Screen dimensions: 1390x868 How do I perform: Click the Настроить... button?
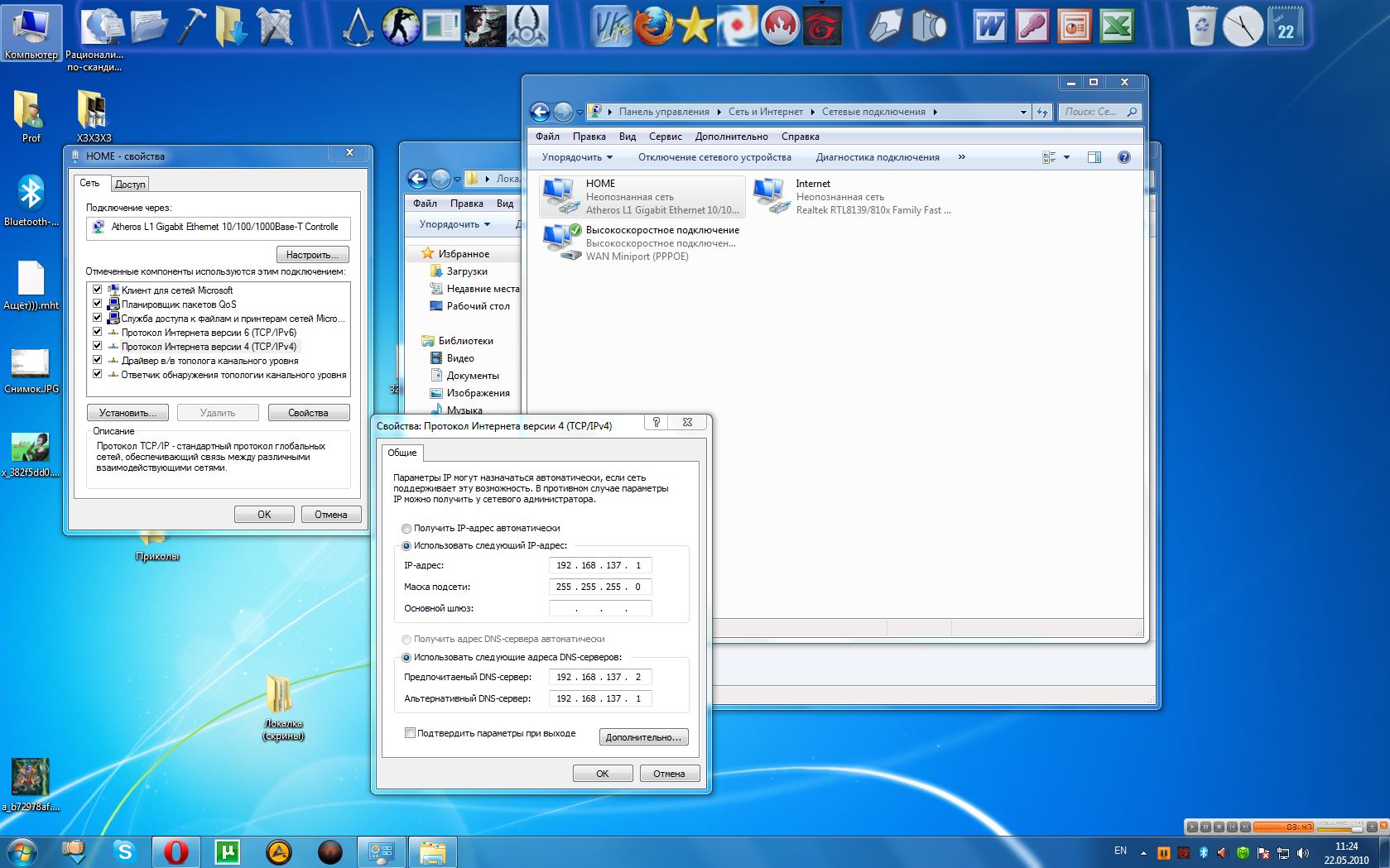pyautogui.click(x=312, y=255)
